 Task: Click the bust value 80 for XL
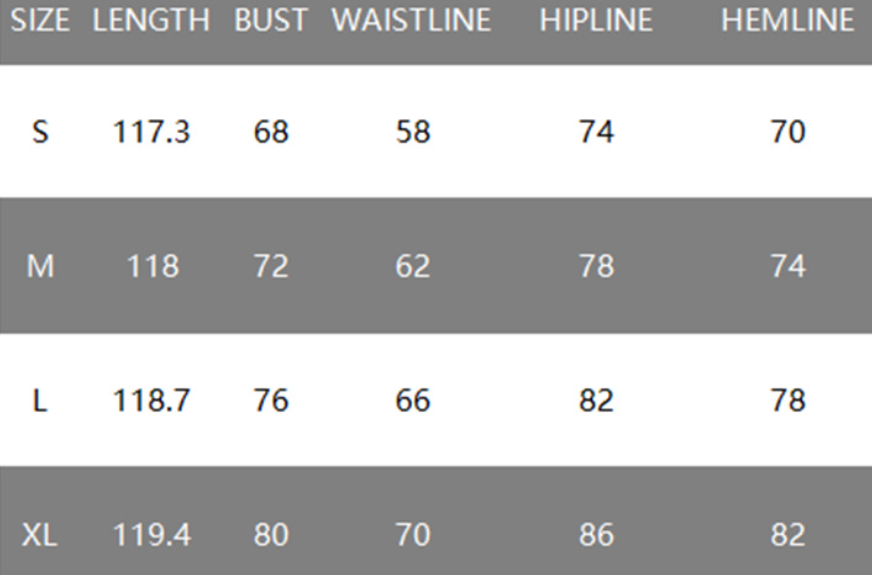pyautogui.click(x=270, y=534)
